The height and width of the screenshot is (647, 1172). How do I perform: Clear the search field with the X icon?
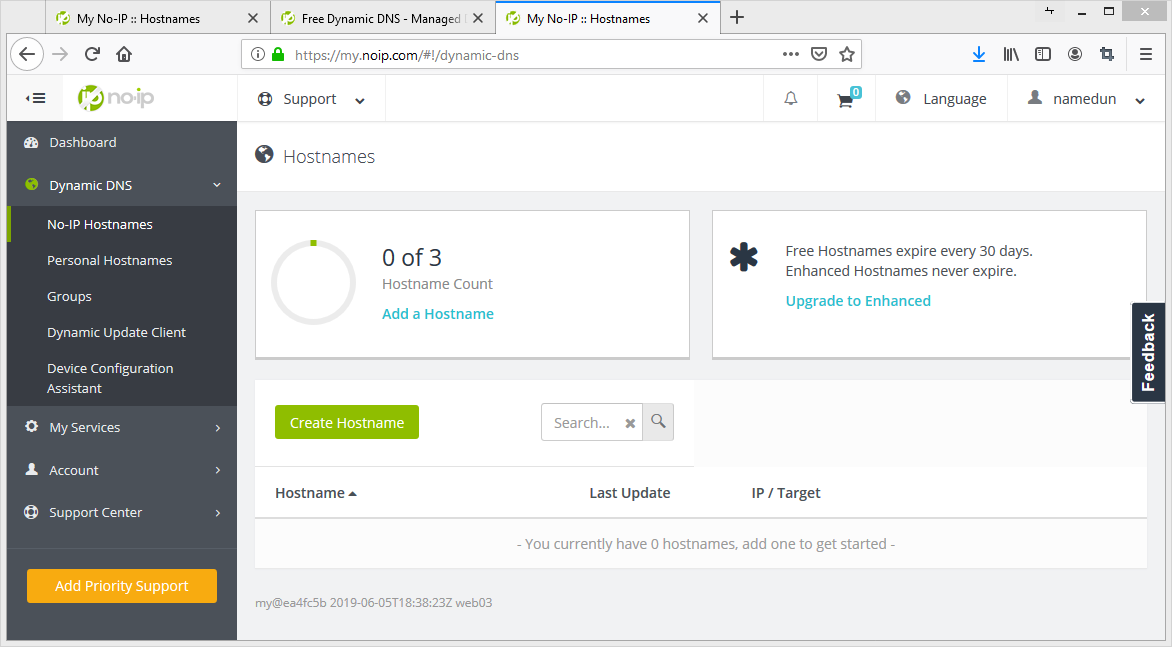click(630, 423)
